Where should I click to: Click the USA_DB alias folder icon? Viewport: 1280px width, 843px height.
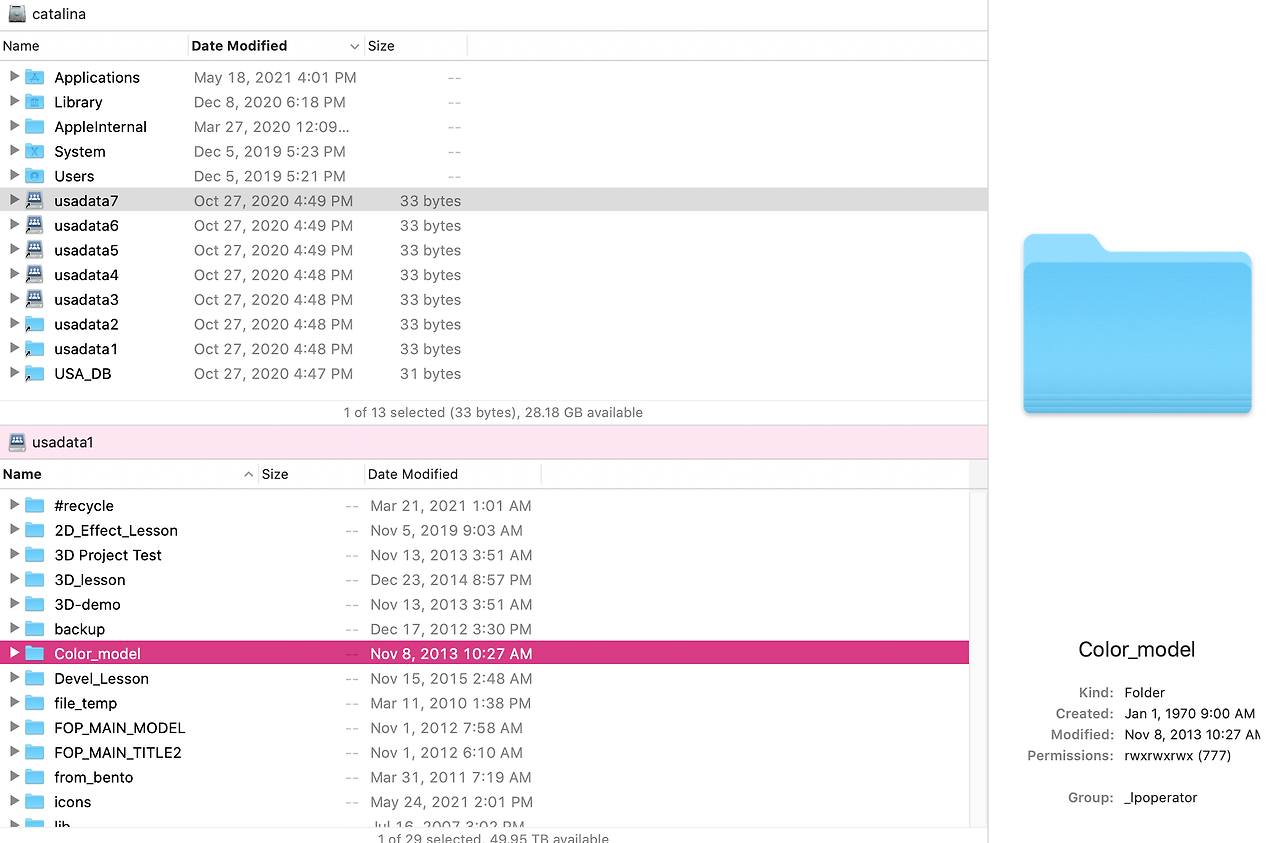coord(35,373)
